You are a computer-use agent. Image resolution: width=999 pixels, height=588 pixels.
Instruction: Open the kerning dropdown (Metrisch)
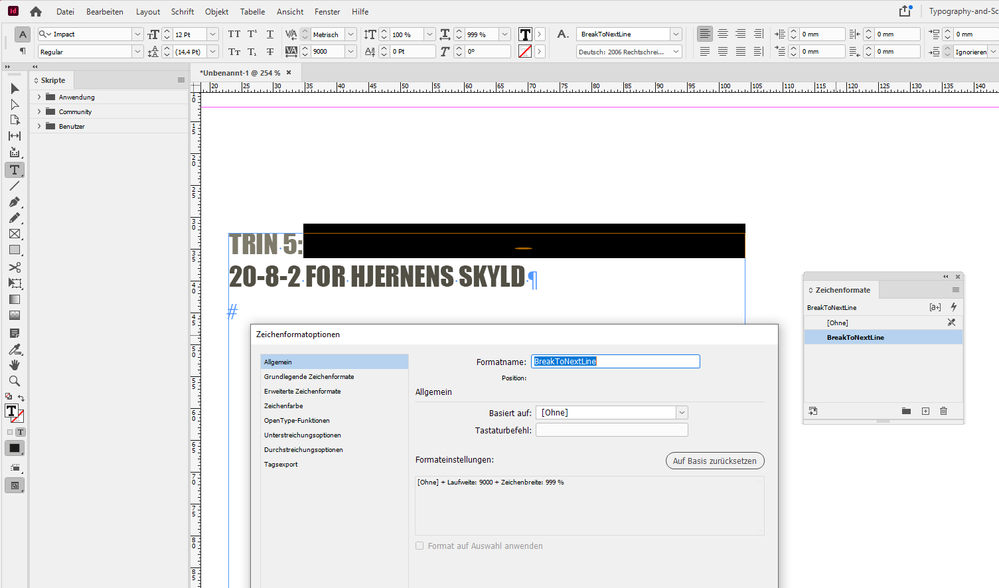[351, 34]
